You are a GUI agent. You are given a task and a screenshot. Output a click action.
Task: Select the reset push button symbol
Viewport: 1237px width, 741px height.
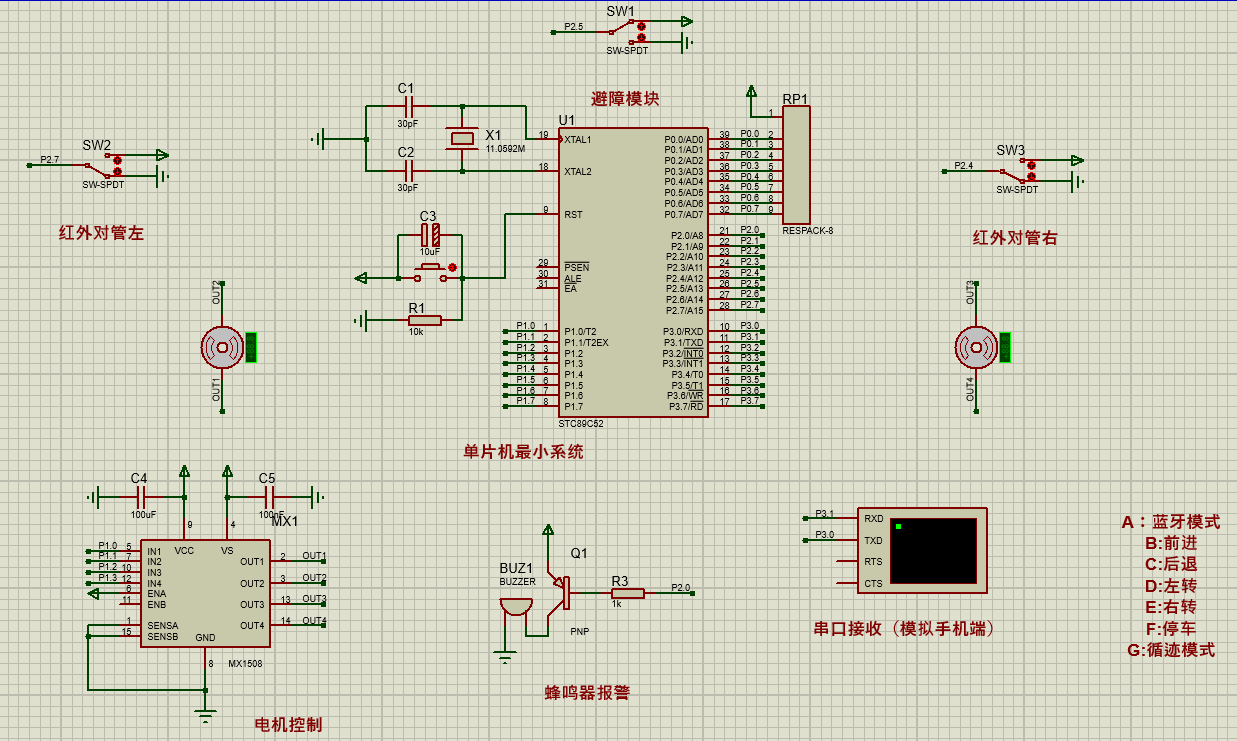pos(430,270)
